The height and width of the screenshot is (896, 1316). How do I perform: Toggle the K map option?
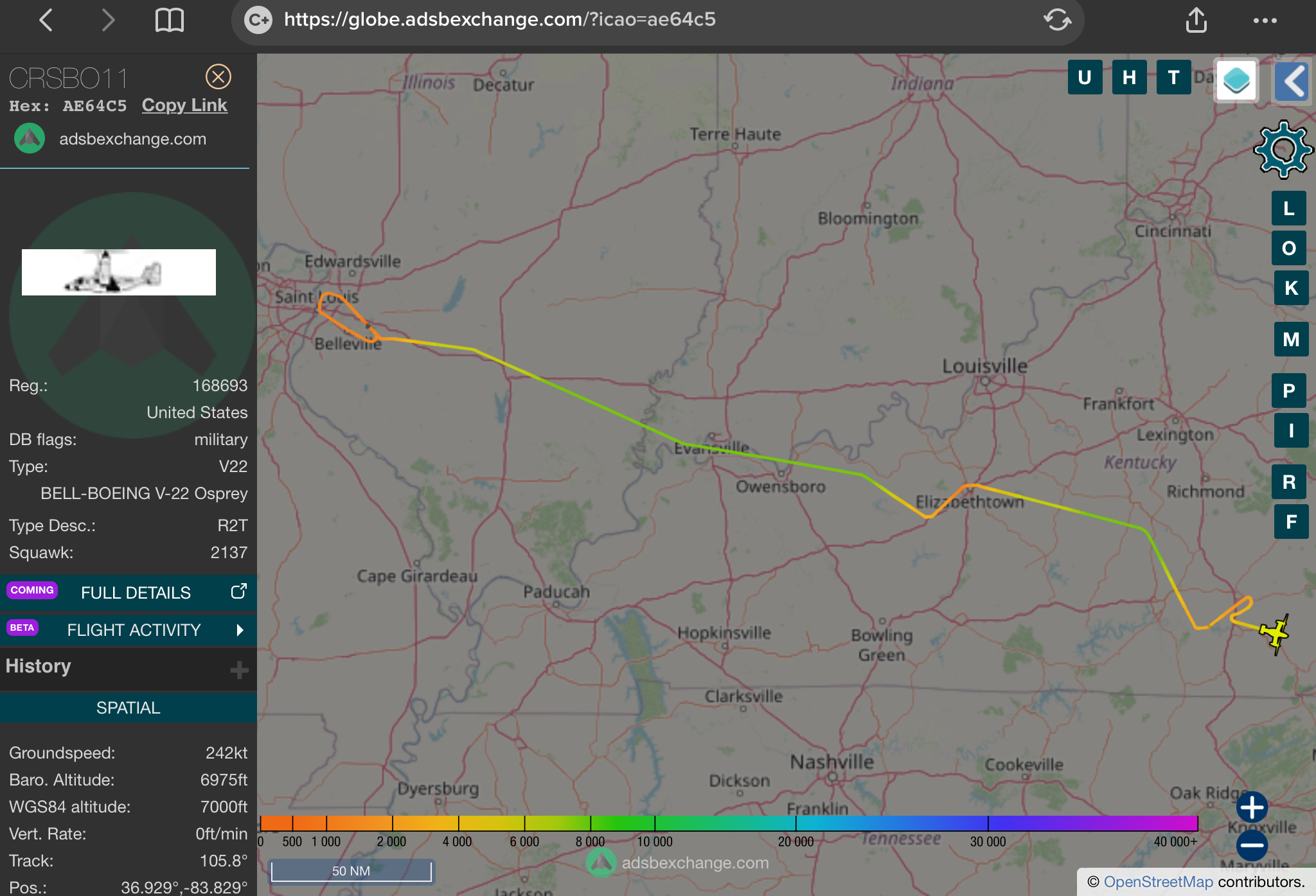1291,288
